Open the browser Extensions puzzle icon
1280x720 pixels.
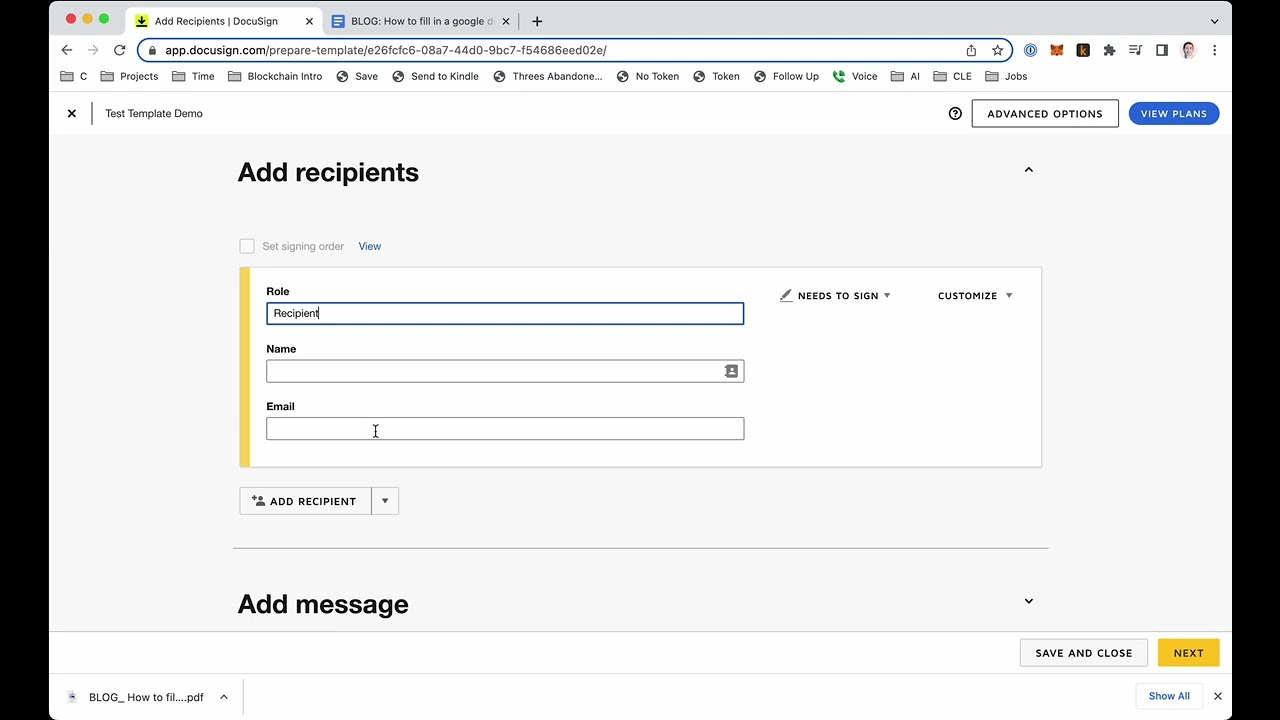point(1109,50)
